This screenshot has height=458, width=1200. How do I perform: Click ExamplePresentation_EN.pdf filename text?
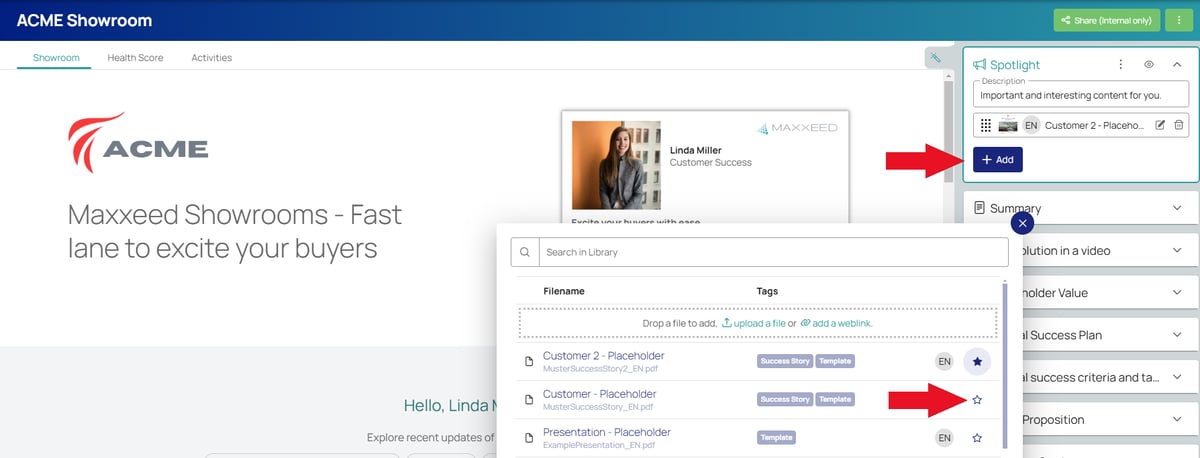(x=598, y=445)
